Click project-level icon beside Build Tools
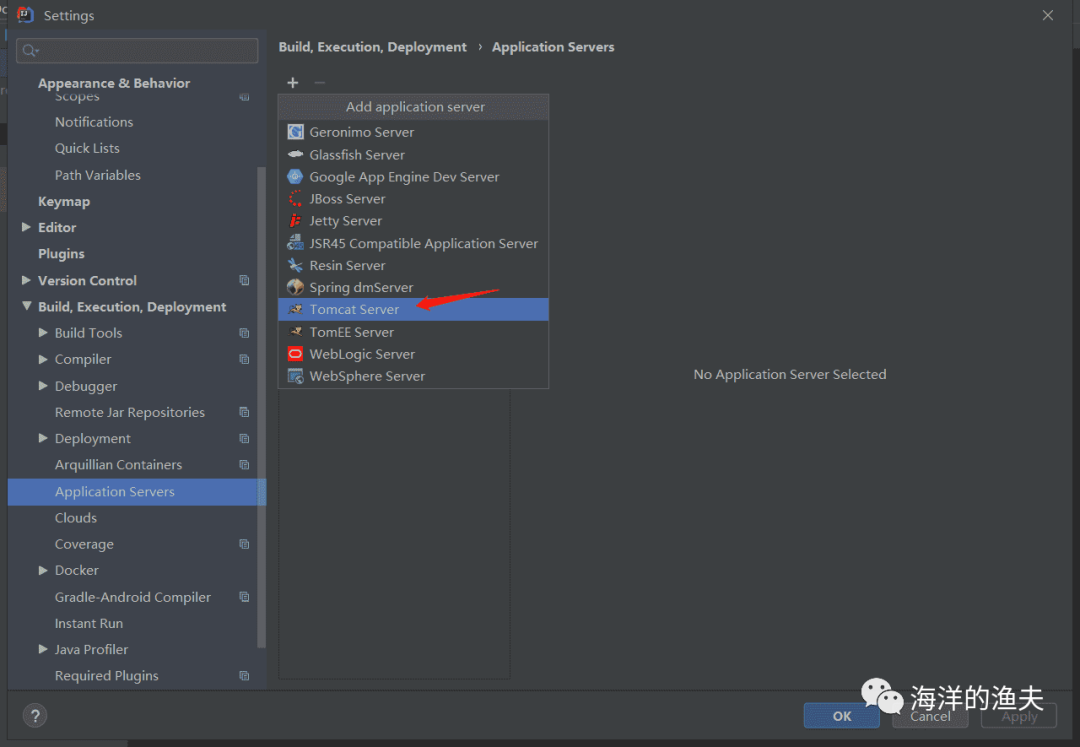Image resolution: width=1080 pixels, height=747 pixels. (244, 333)
